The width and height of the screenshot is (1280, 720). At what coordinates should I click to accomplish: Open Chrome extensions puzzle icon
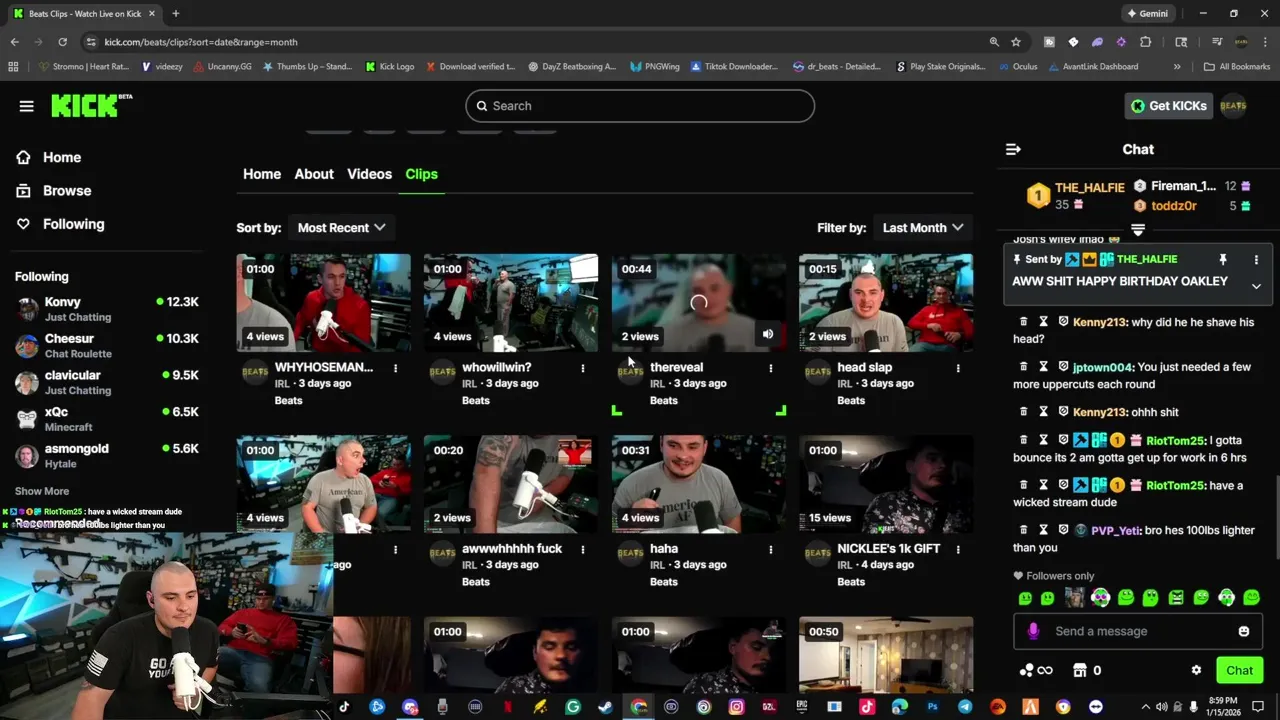1145,42
